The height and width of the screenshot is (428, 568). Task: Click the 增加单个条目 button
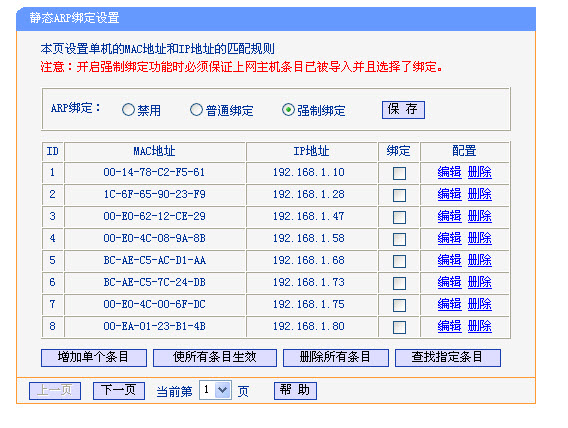[x=94, y=358]
